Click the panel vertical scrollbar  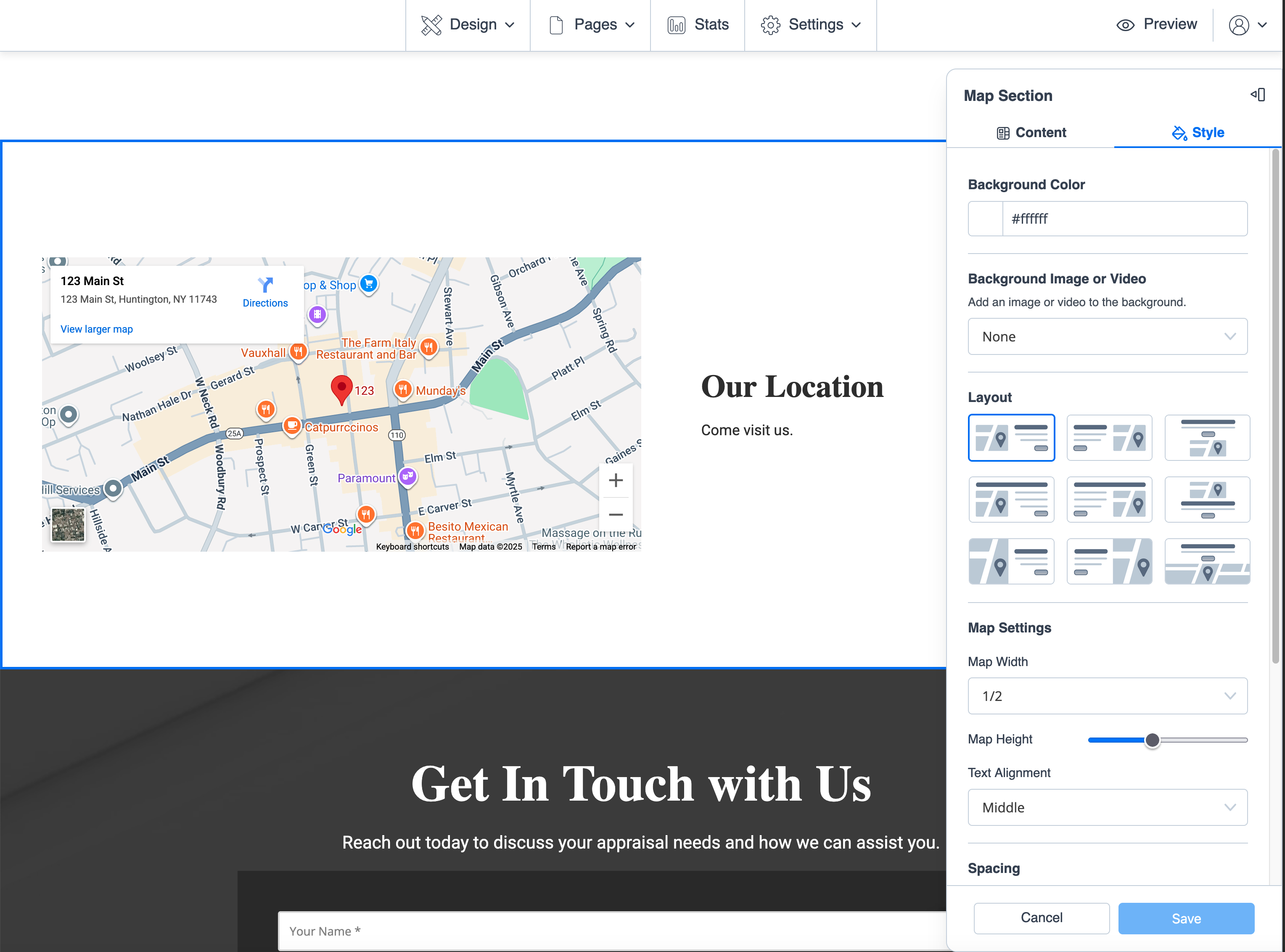[1275, 406]
